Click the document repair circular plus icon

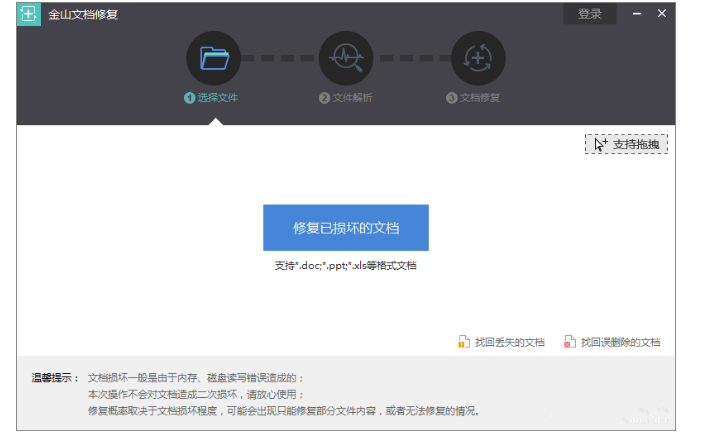coord(478,58)
